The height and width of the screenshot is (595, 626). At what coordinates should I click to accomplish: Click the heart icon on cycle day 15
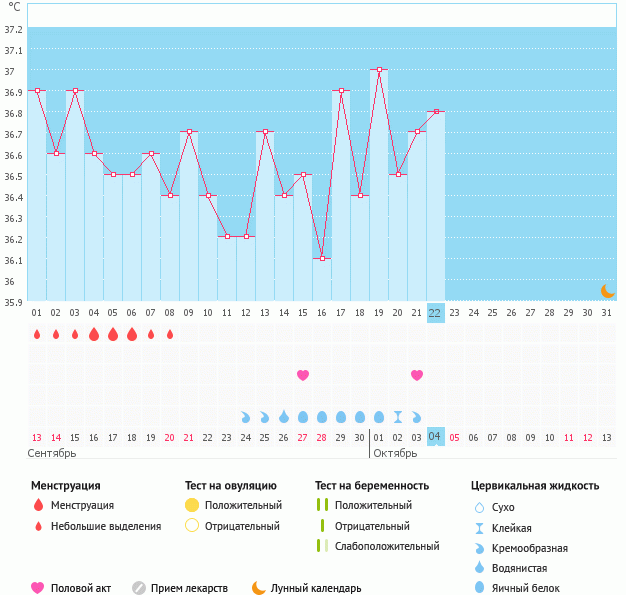pos(303,375)
